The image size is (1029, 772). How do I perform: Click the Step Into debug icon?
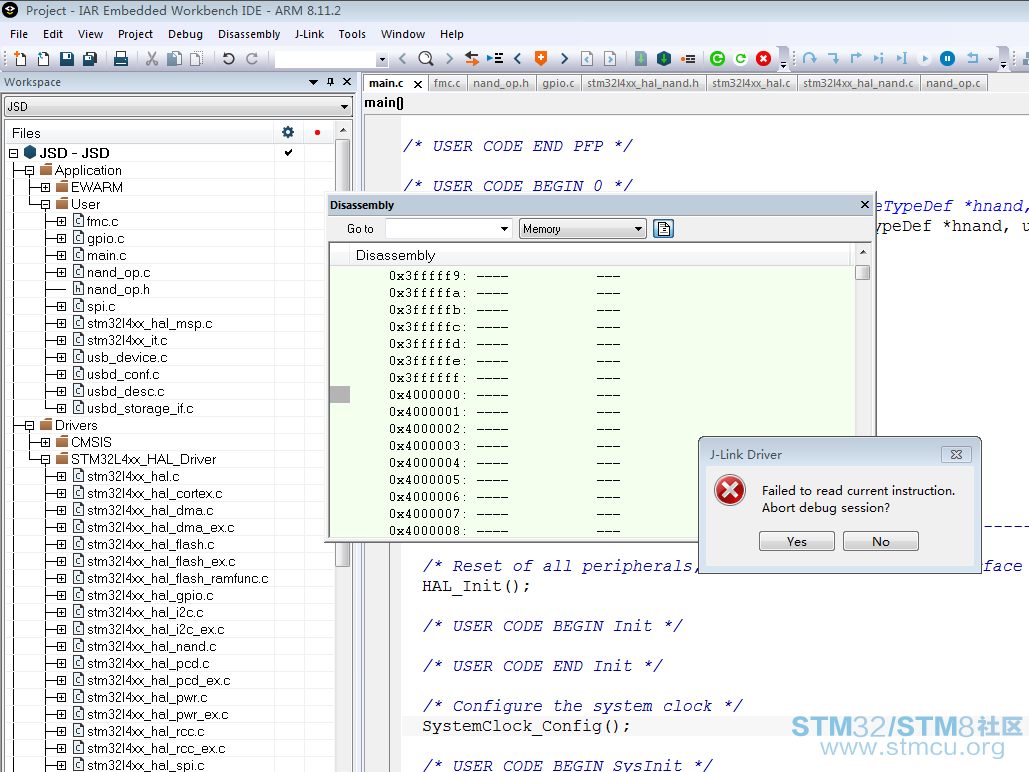pos(833,59)
